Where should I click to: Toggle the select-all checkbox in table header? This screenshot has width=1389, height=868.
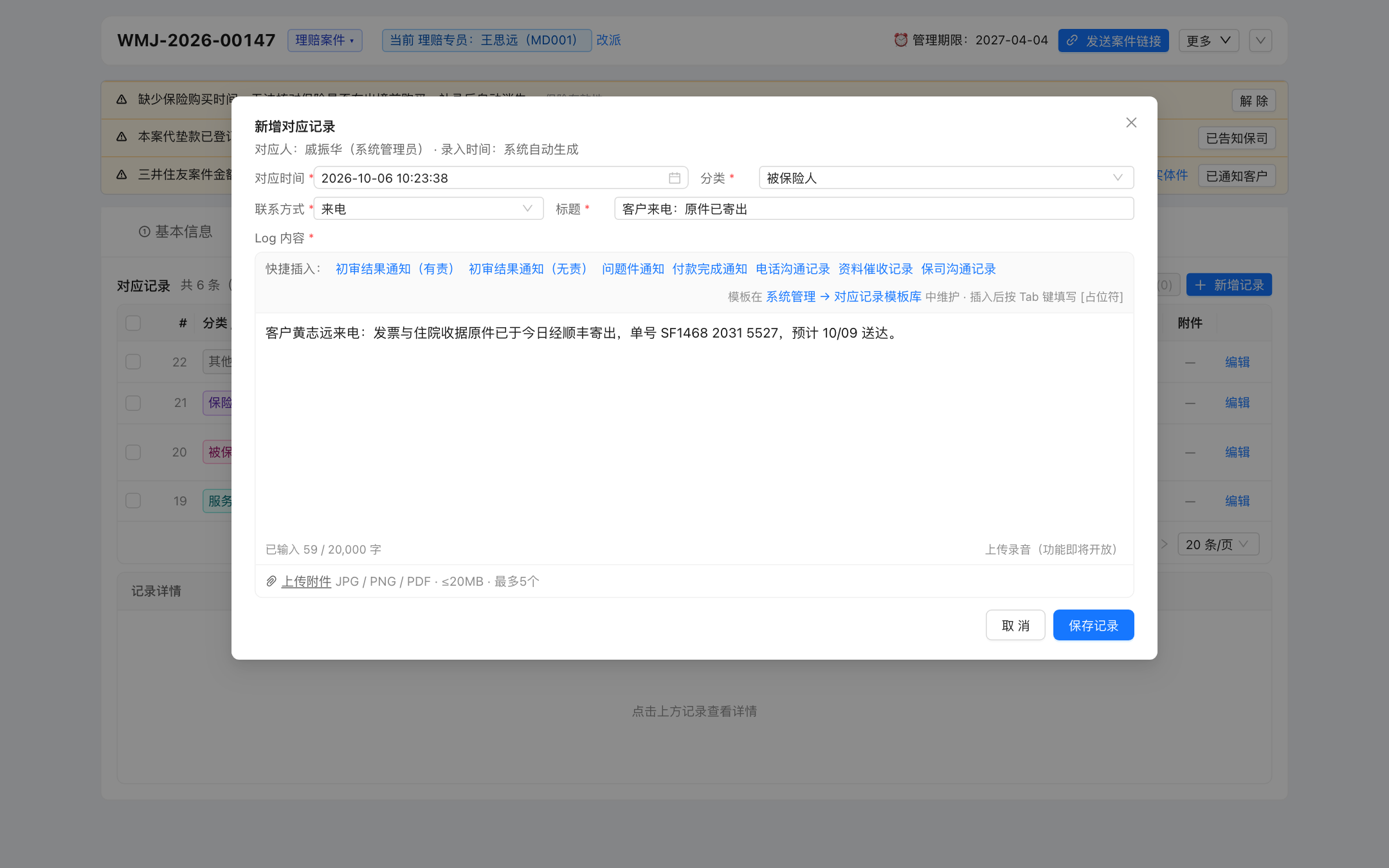[133, 323]
